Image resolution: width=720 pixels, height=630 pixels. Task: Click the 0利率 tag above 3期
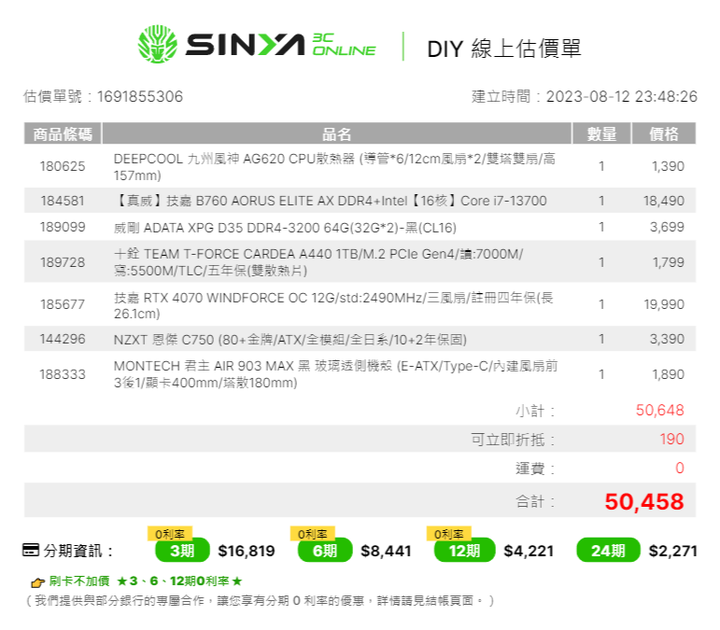[170, 534]
